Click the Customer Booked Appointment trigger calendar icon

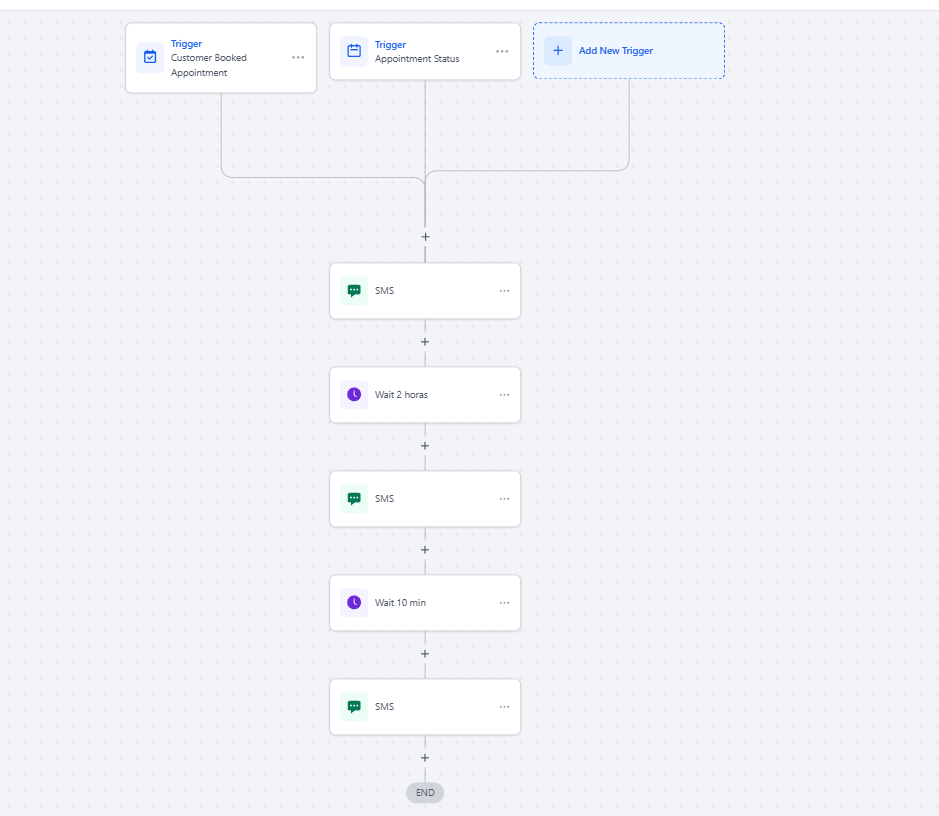150,58
